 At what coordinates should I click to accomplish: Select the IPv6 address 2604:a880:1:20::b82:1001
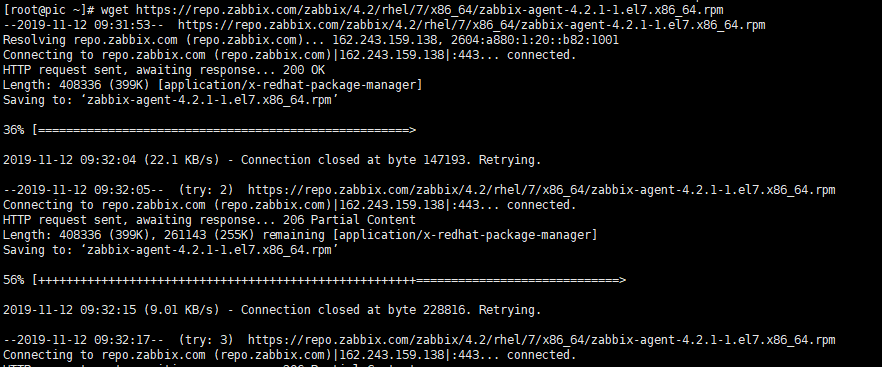[534, 40]
